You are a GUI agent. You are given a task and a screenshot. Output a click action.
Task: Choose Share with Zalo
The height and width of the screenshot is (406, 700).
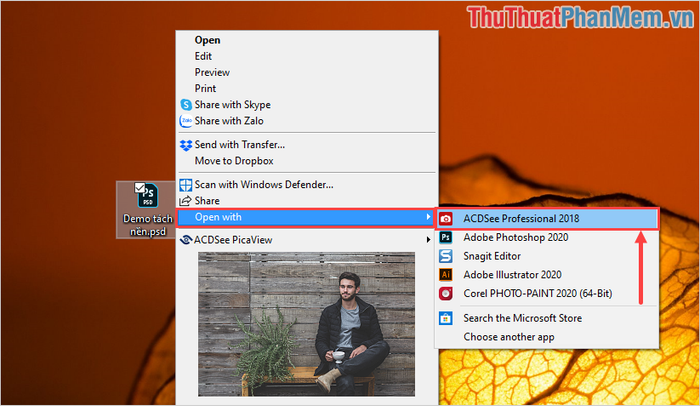tap(307, 121)
